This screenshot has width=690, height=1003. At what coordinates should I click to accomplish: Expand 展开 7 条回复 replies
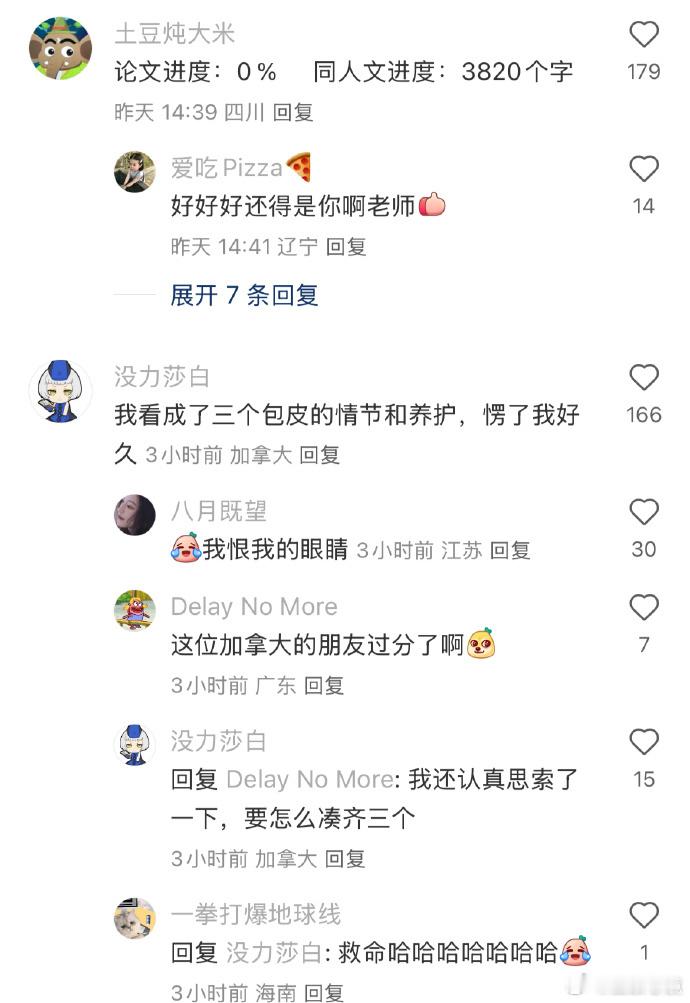pos(244,296)
